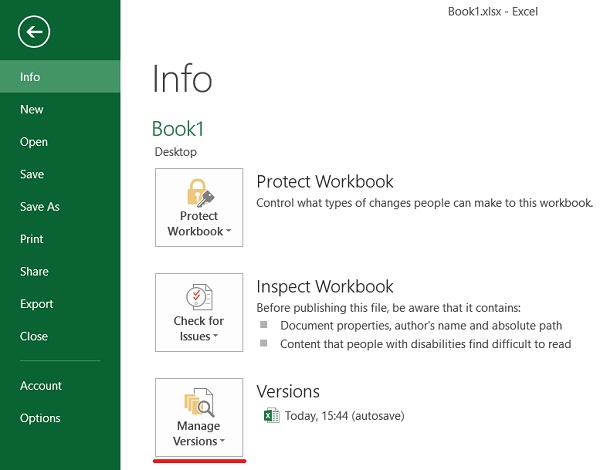Click the Protect Workbook heading

pos(325,181)
